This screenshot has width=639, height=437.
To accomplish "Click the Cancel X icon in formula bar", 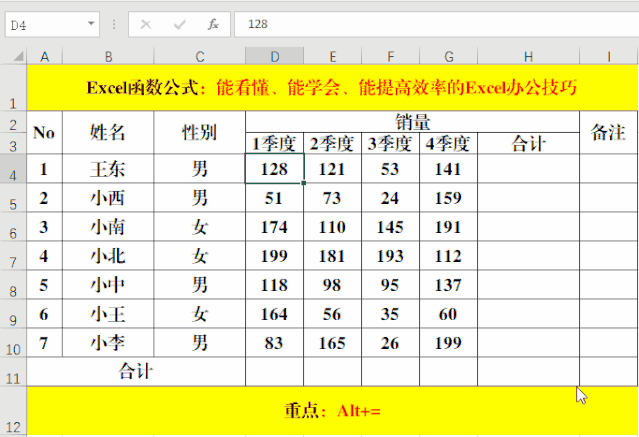I will [146, 24].
